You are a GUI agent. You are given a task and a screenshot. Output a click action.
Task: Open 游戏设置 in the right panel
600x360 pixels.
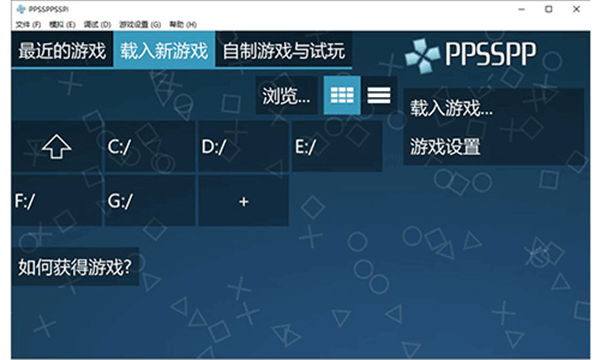494,147
